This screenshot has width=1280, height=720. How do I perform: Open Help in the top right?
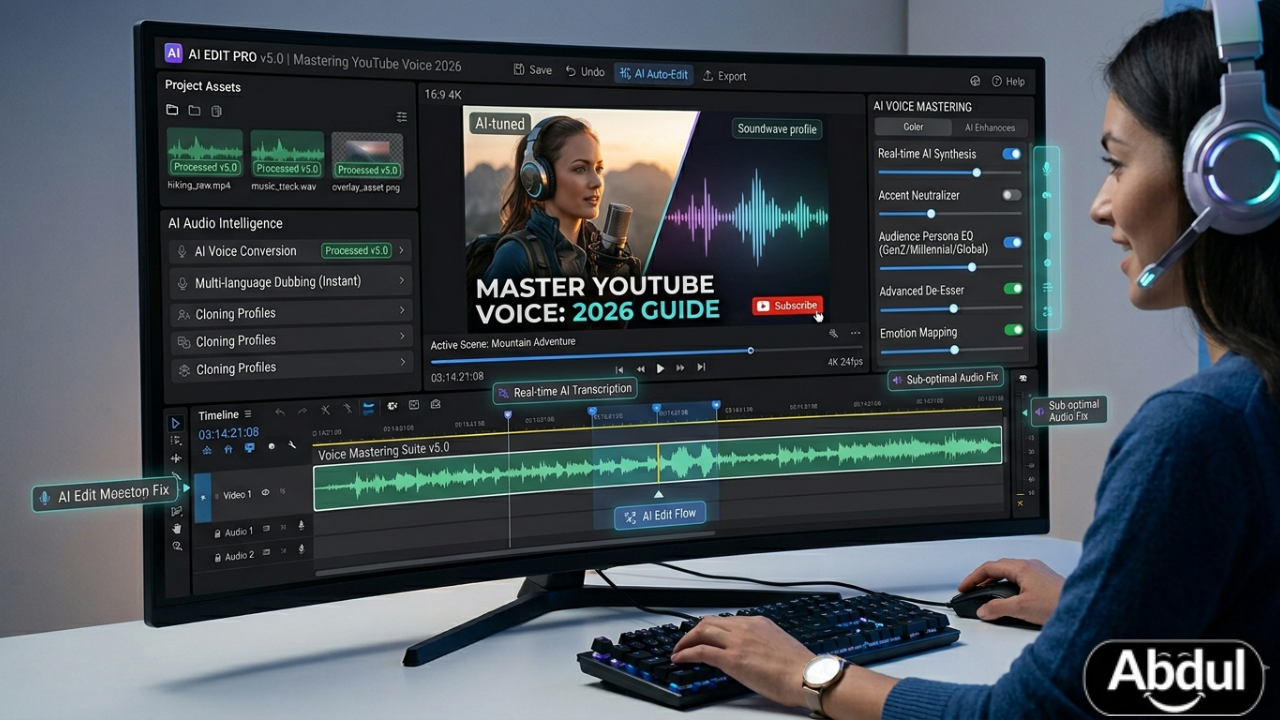pyautogui.click(x=1008, y=81)
